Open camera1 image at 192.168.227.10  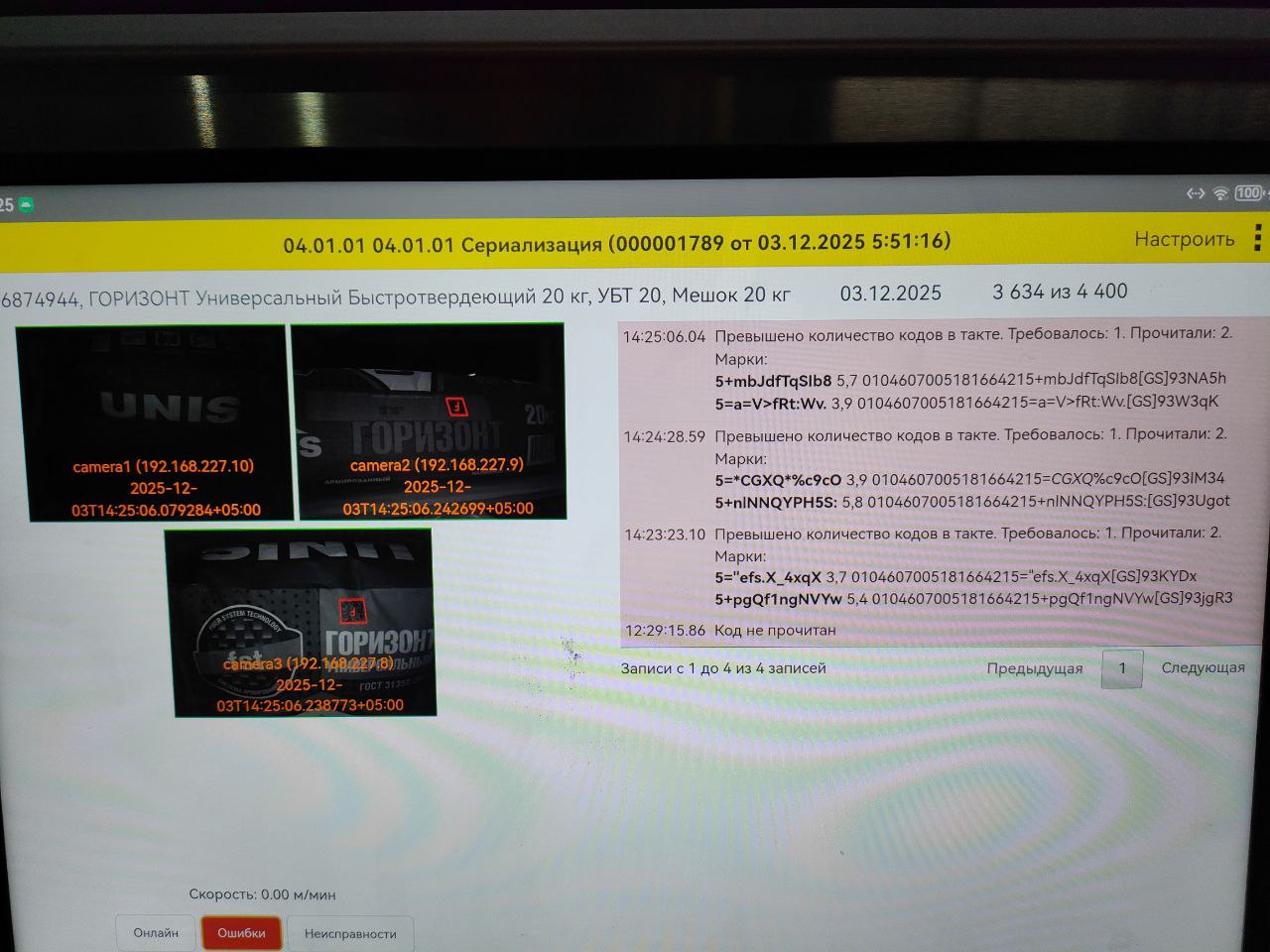pos(156,421)
